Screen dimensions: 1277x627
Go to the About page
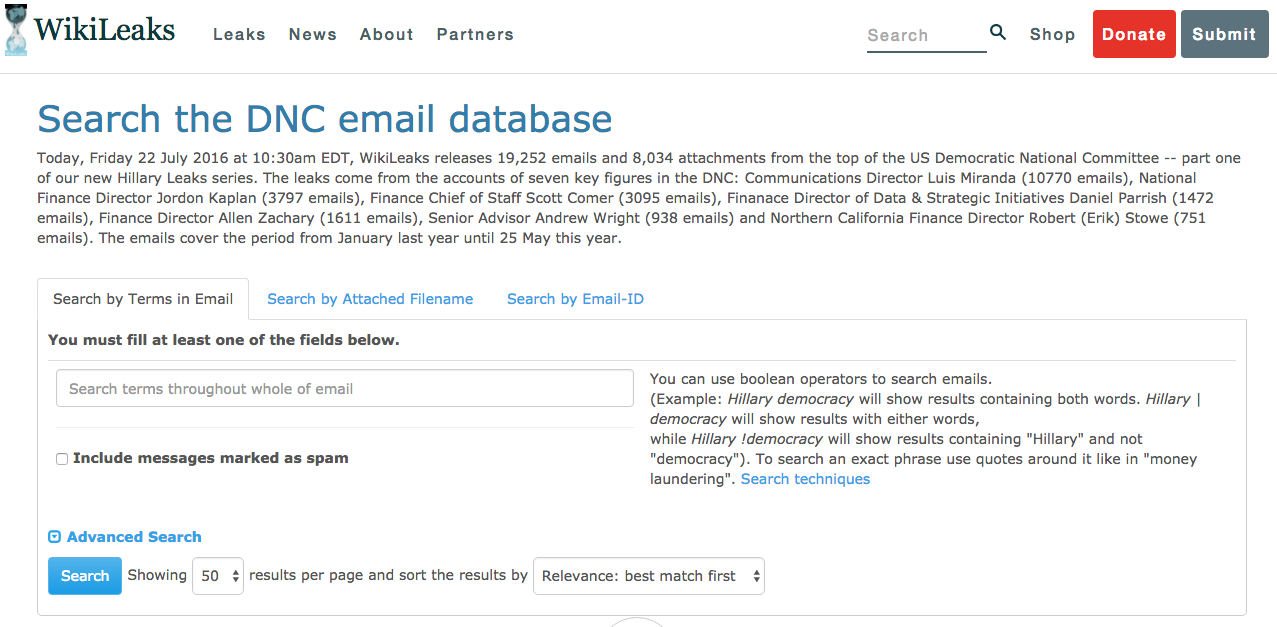coord(387,34)
